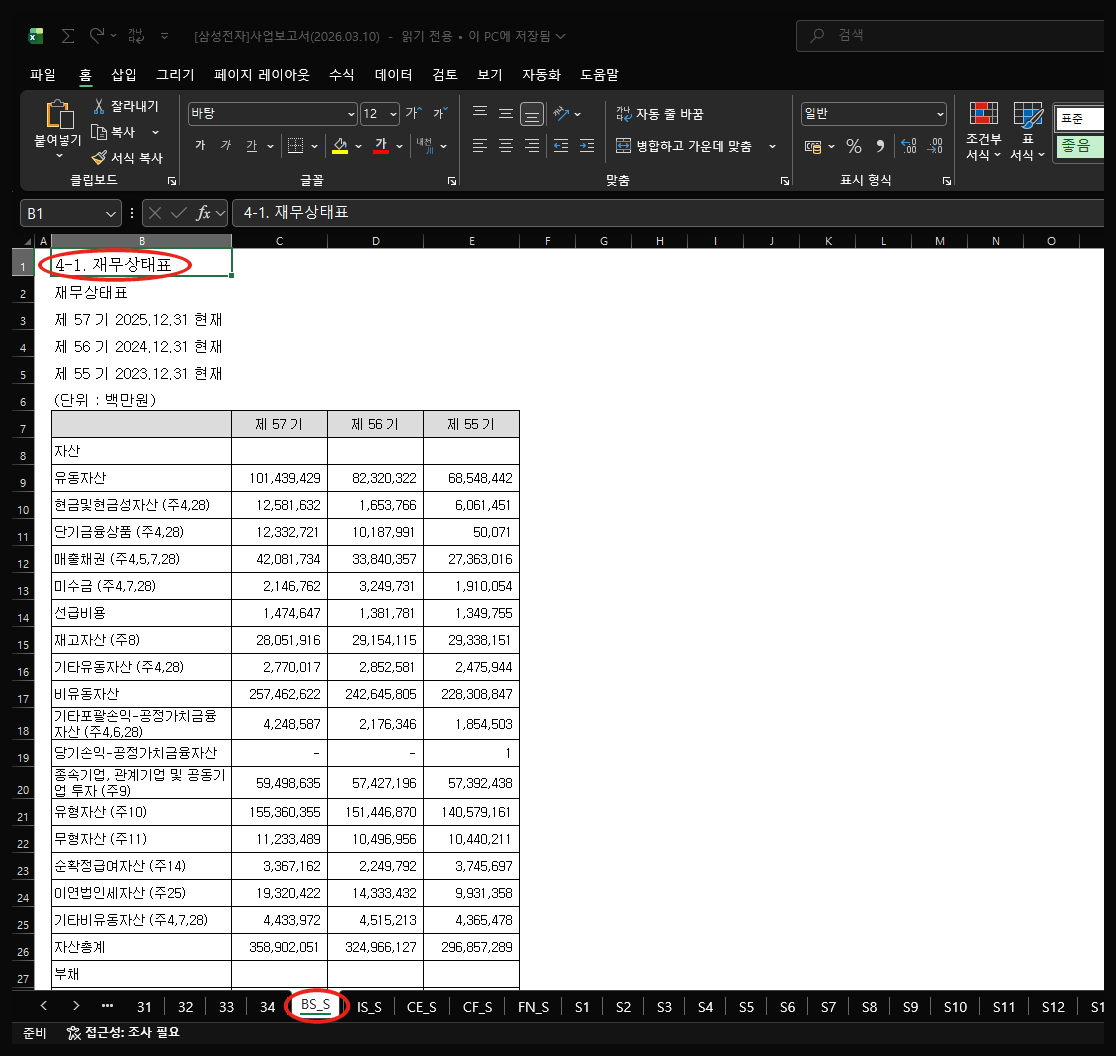The image size is (1116, 1056).
Task: Toggle italic formatting
Action: click(226, 146)
